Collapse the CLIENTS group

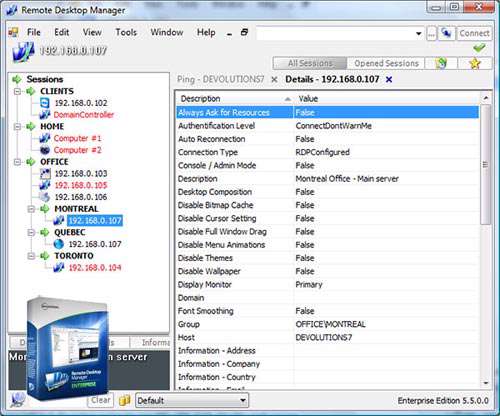tap(18, 91)
